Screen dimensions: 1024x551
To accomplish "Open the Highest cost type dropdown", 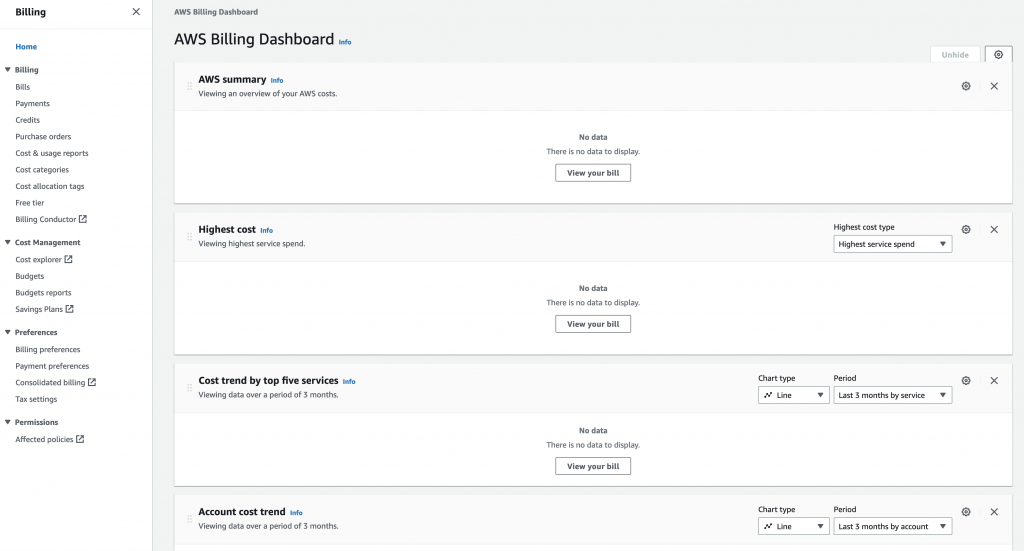I will coord(892,244).
